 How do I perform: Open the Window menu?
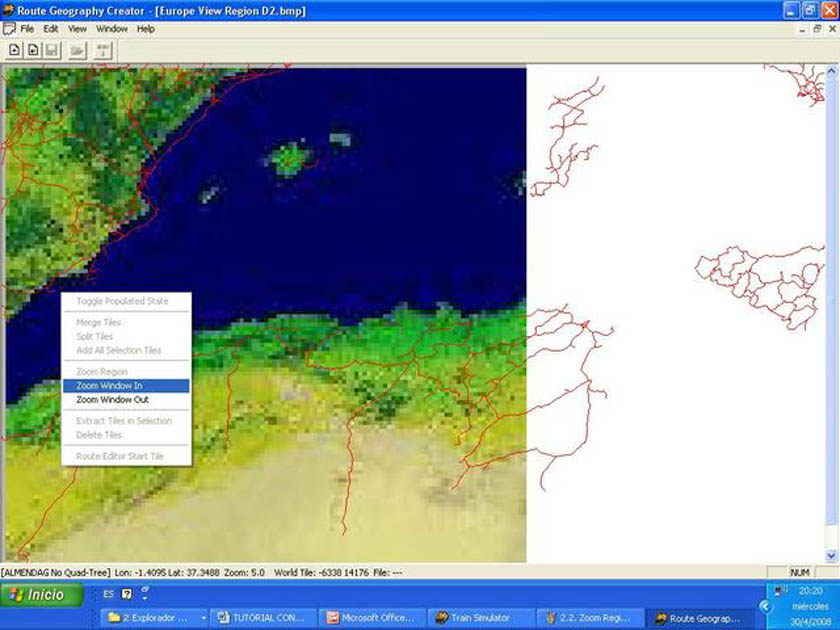tap(111, 29)
